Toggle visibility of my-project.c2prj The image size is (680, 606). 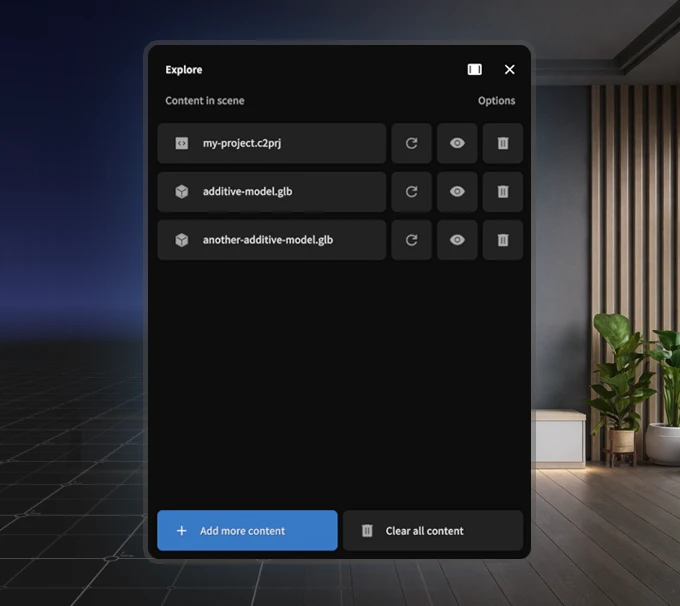click(x=457, y=143)
